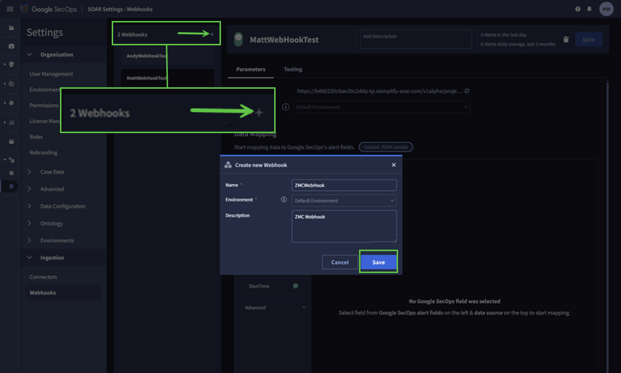Viewport: 621px width, 373px height.
Task: Expand the Advanced settings section
Action: tap(29, 189)
